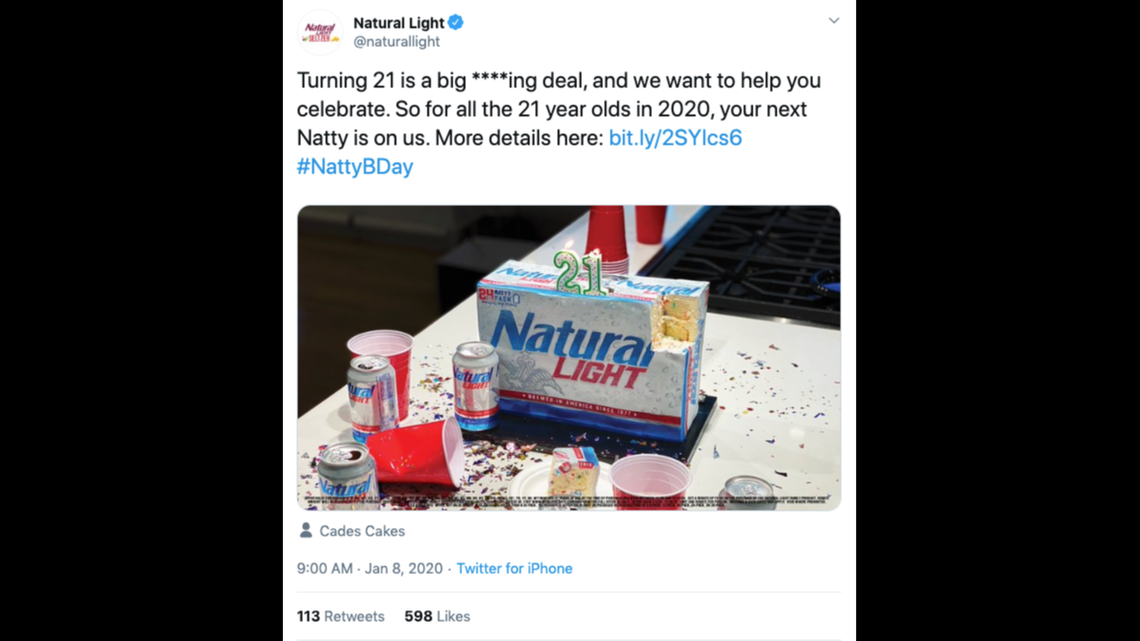Click the Natural Light display name
The width and height of the screenshot is (1140, 641).
(400, 22)
